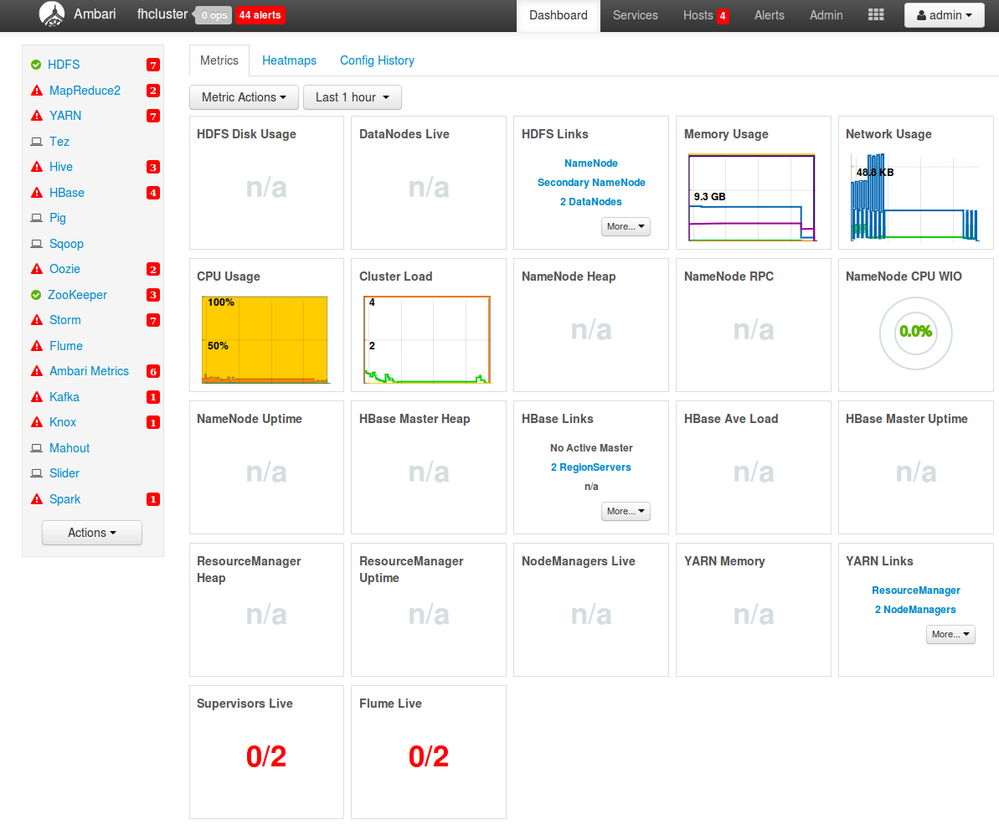
Task: Open the Config History tab
Action: [377, 61]
